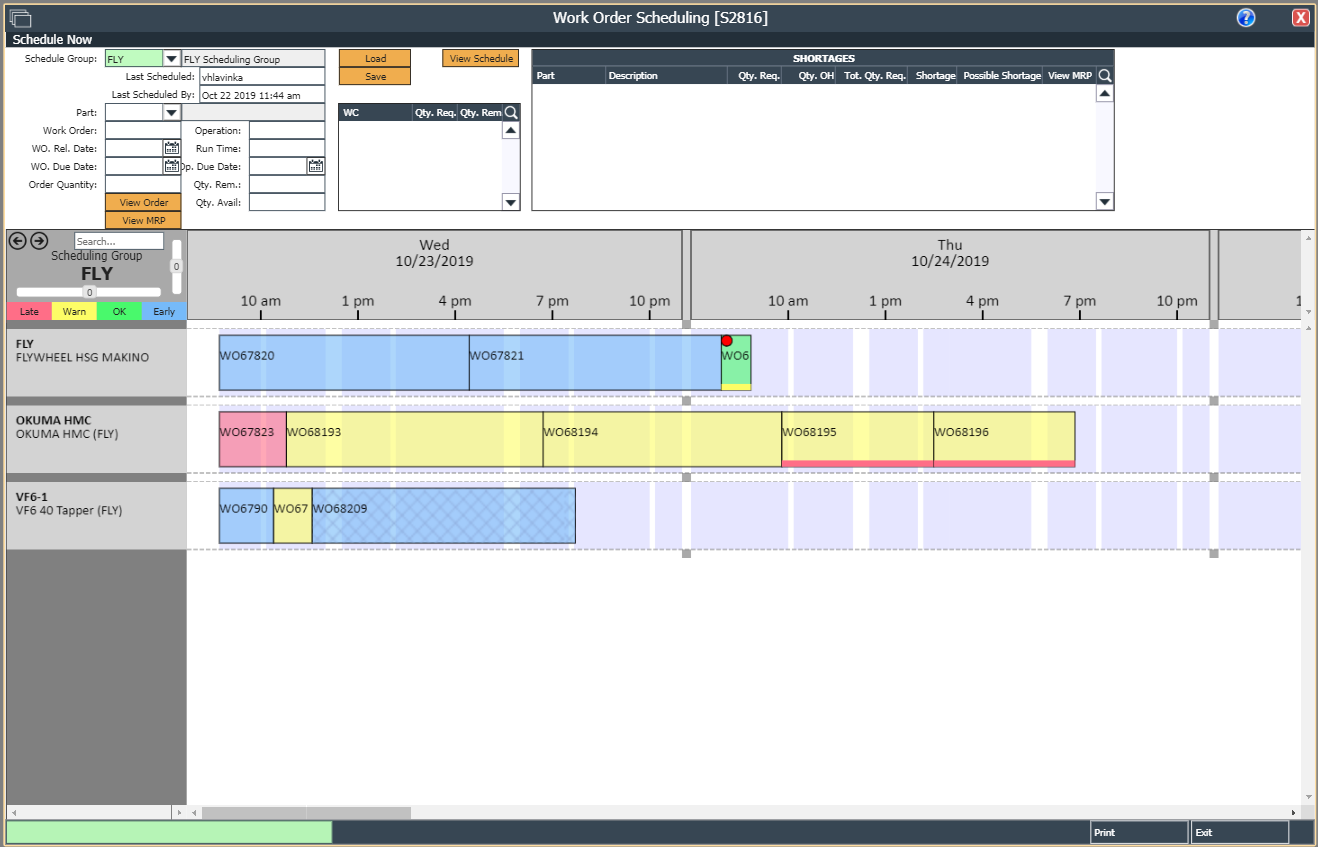Click the left arrow to scroll the schedule

17,240
